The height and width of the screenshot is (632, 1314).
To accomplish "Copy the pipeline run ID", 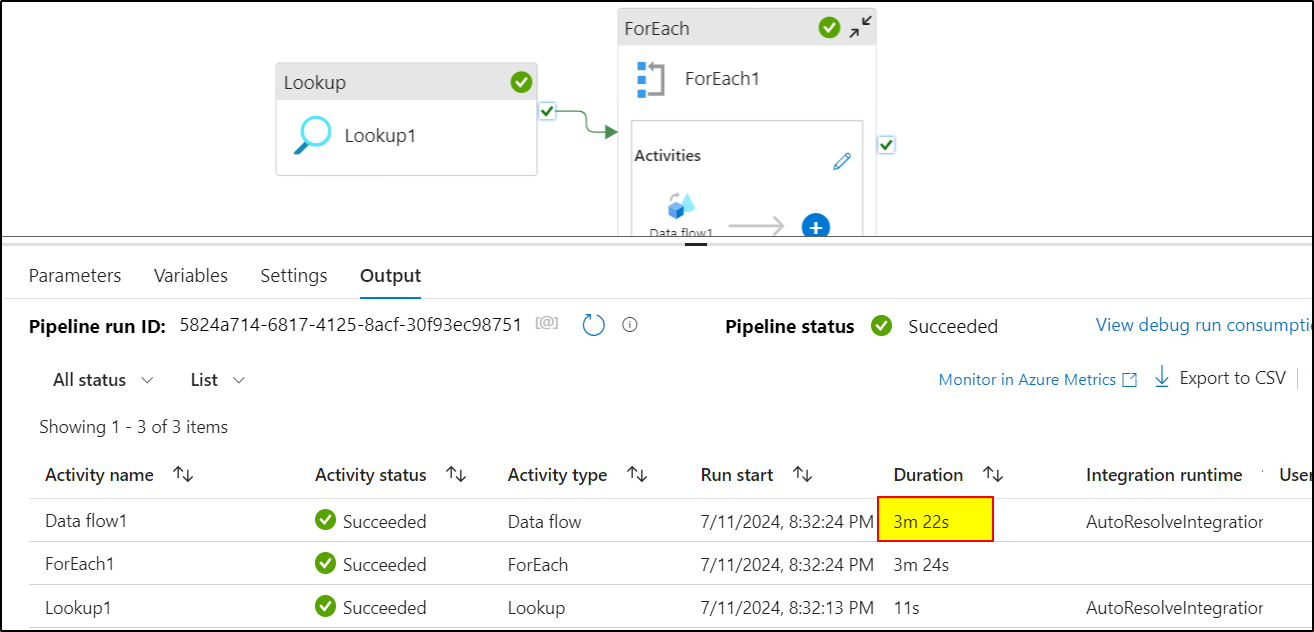I will (547, 325).
